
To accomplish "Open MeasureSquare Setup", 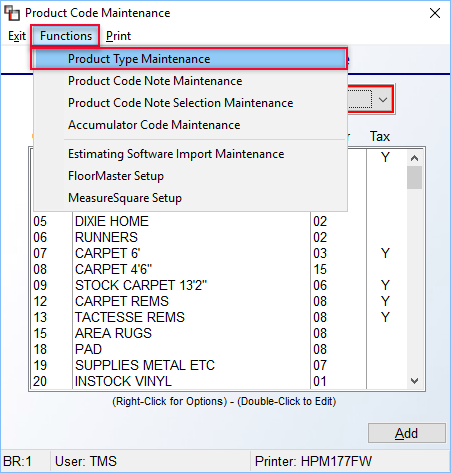I will [x=189, y=198].
